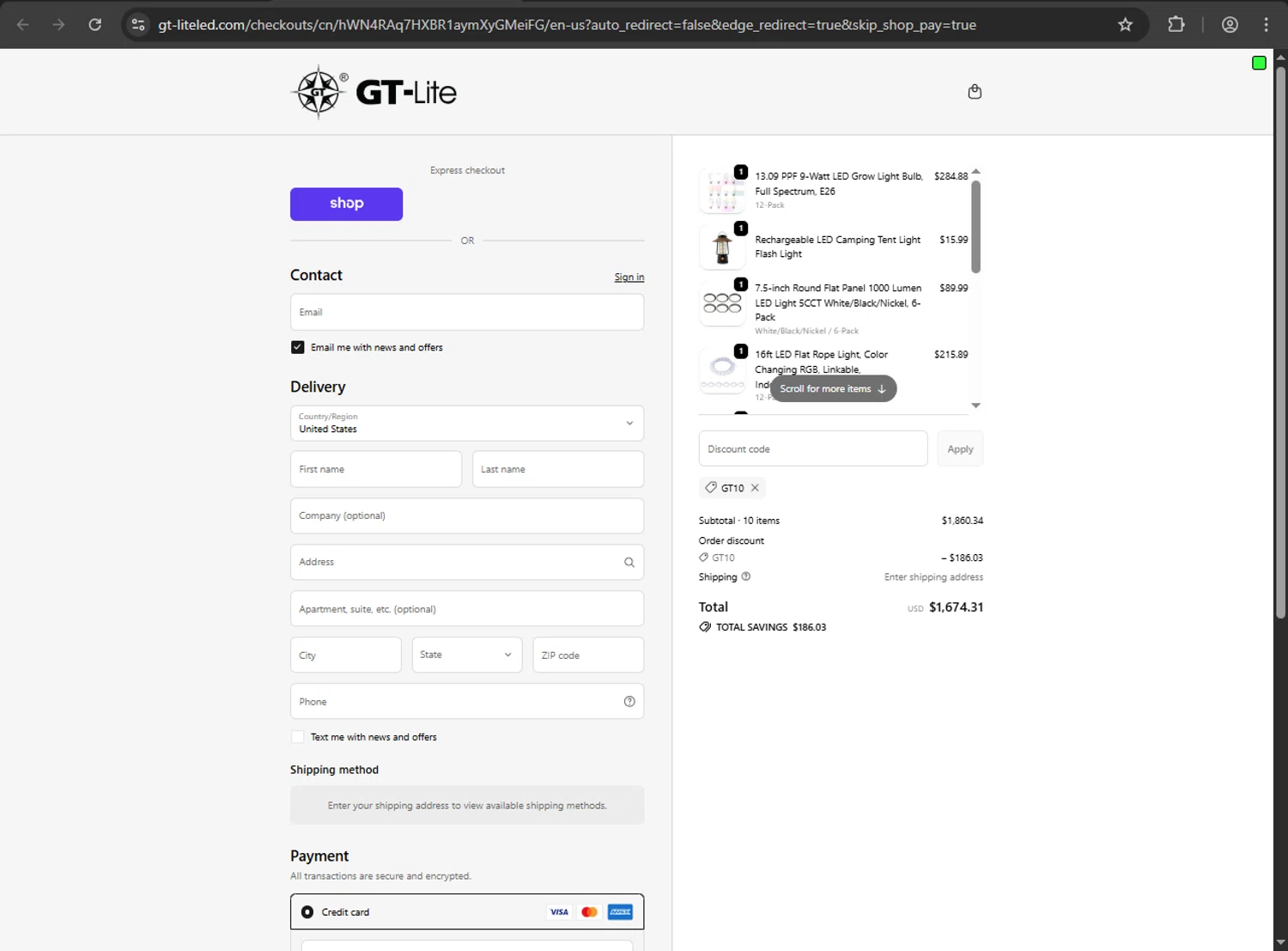
Task: Click the GT10 discount tag icon chip
Action: tap(711, 487)
